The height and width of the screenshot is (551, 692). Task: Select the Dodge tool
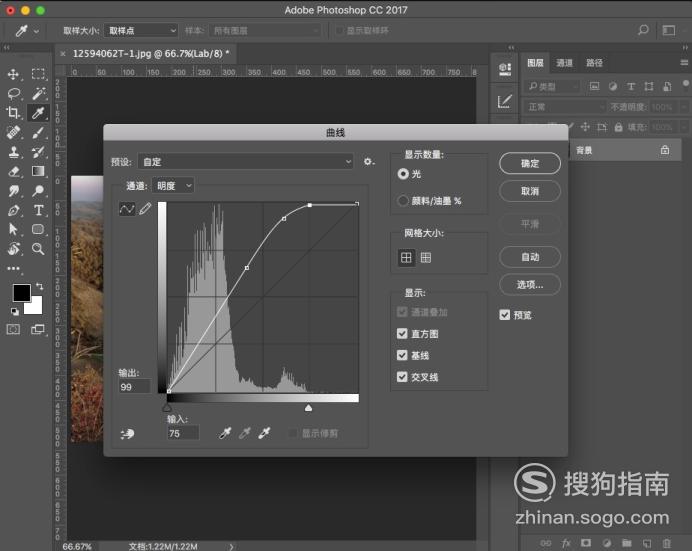[x=38, y=191]
